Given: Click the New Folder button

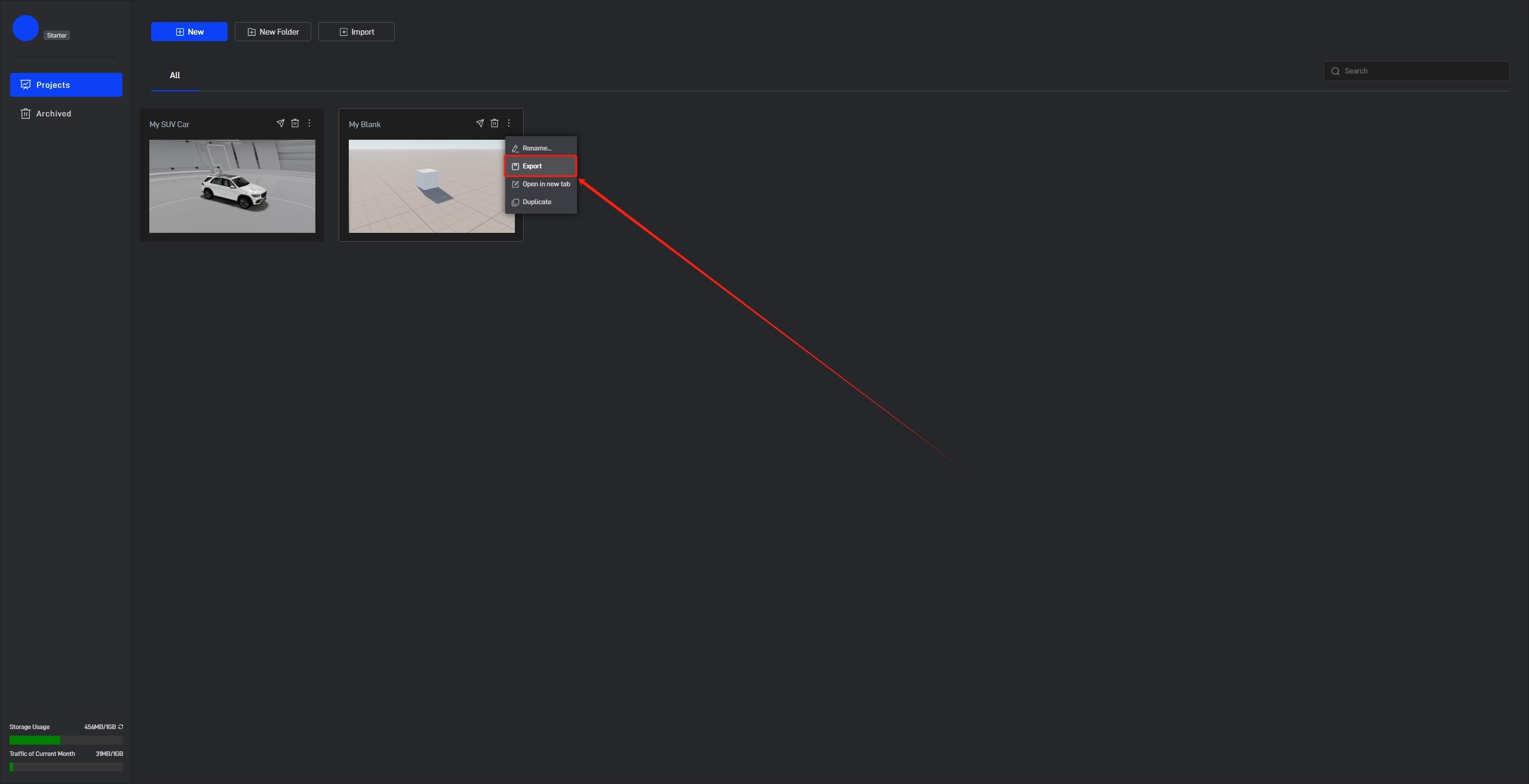Looking at the screenshot, I should [273, 32].
